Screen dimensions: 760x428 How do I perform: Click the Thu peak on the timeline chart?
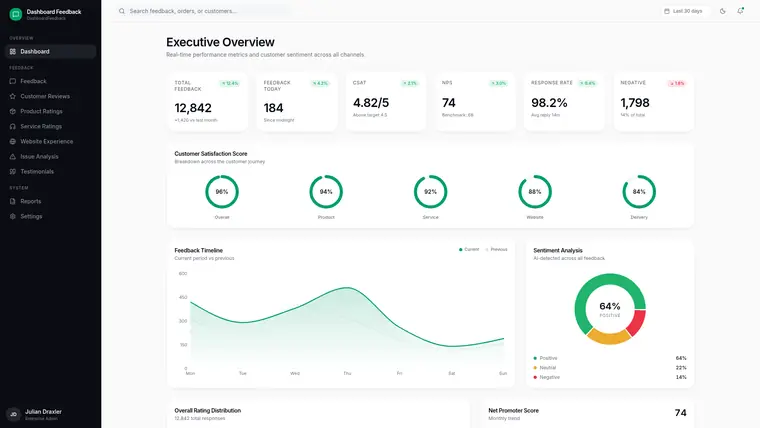click(348, 288)
